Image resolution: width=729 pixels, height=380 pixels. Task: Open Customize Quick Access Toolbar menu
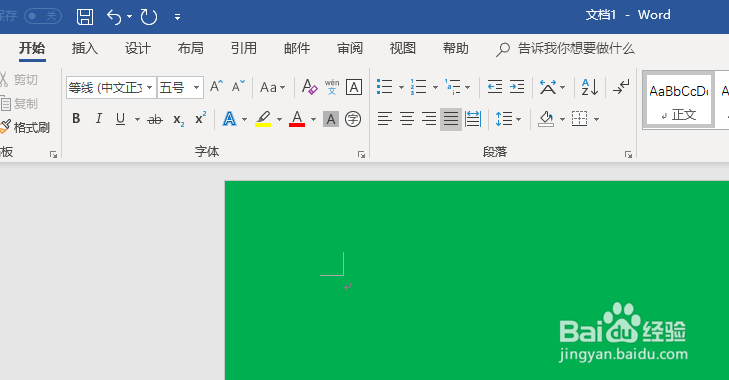[x=177, y=17]
